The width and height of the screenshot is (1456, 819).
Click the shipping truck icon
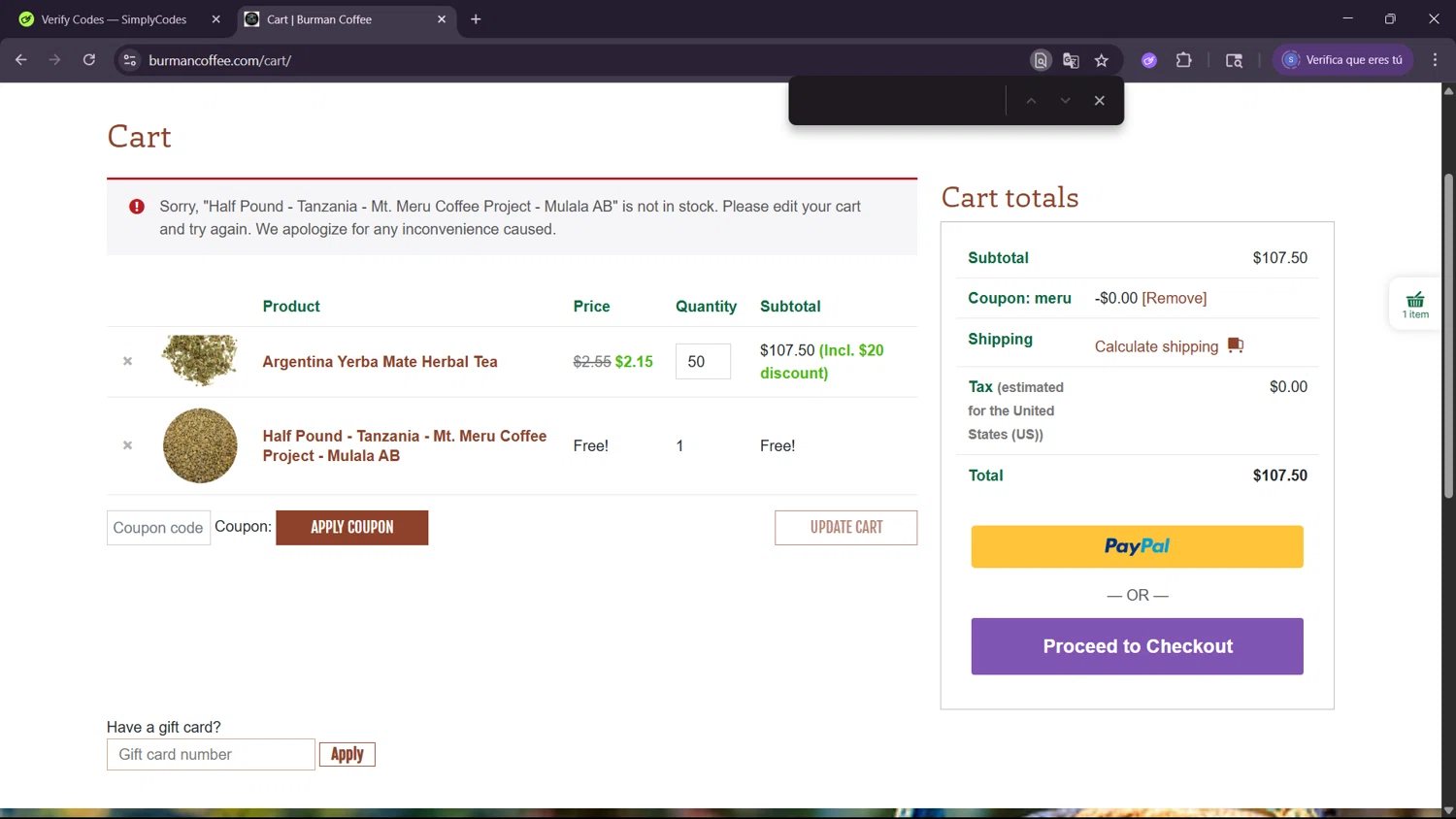(1235, 345)
